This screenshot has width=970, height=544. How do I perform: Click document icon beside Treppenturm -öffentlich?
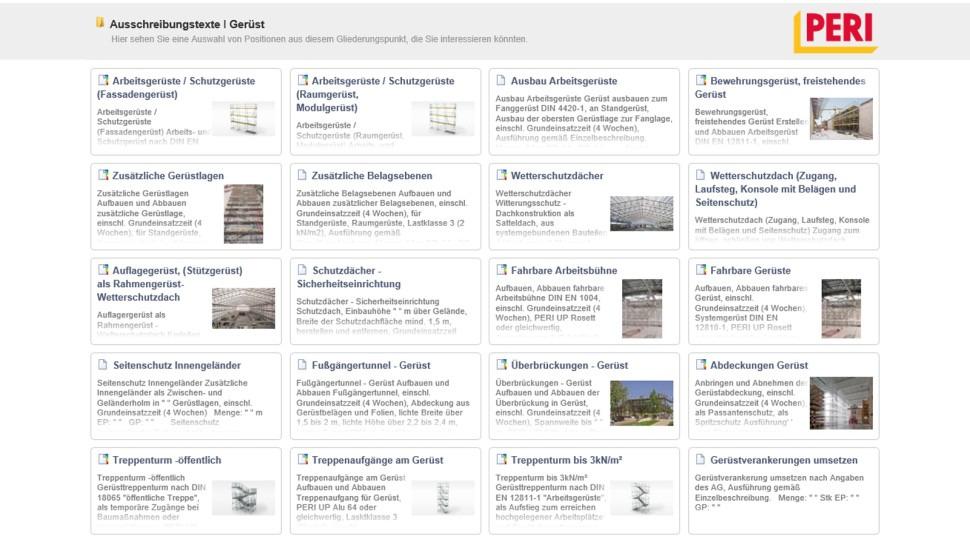coord(102,460)
